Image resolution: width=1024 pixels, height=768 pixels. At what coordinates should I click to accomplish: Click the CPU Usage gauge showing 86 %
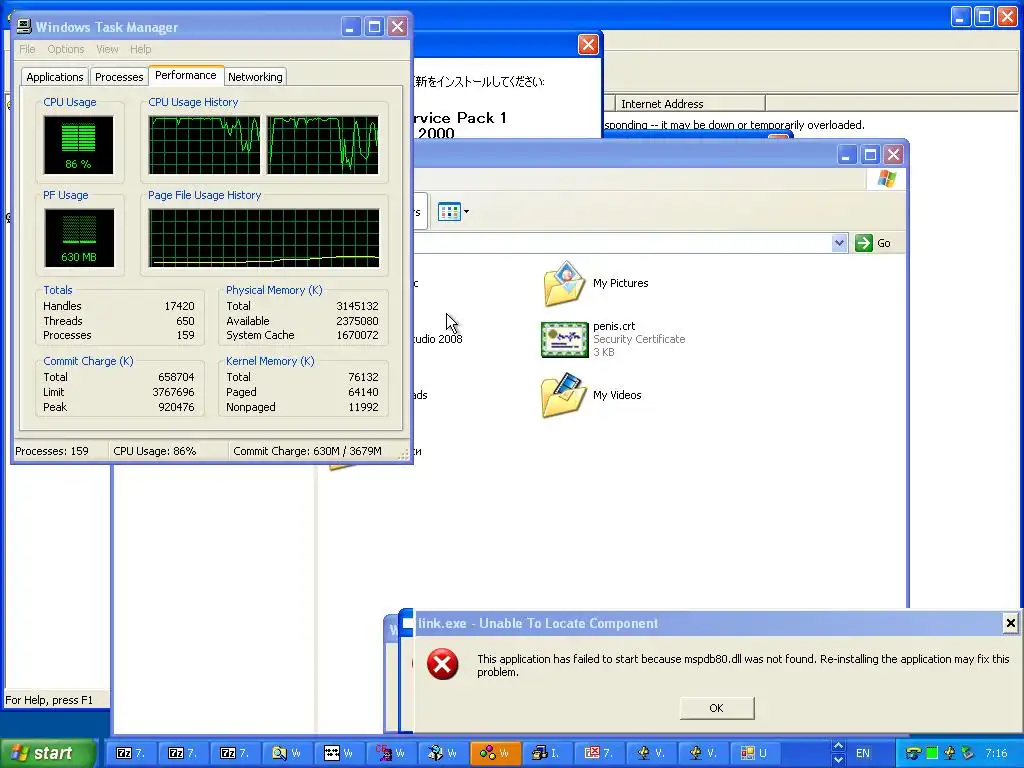click(x=78, y=145)
